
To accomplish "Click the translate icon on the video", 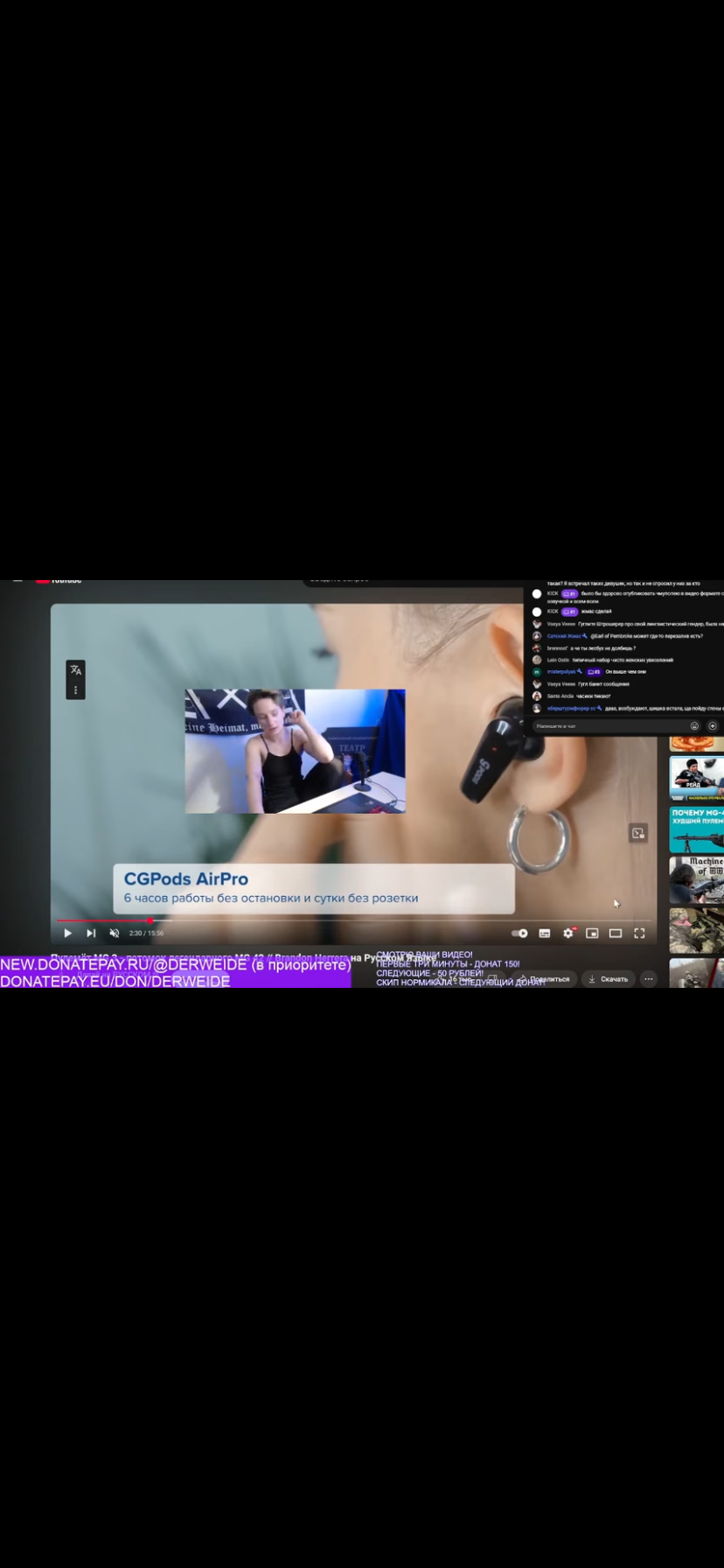I will click(x=76, y=670).
